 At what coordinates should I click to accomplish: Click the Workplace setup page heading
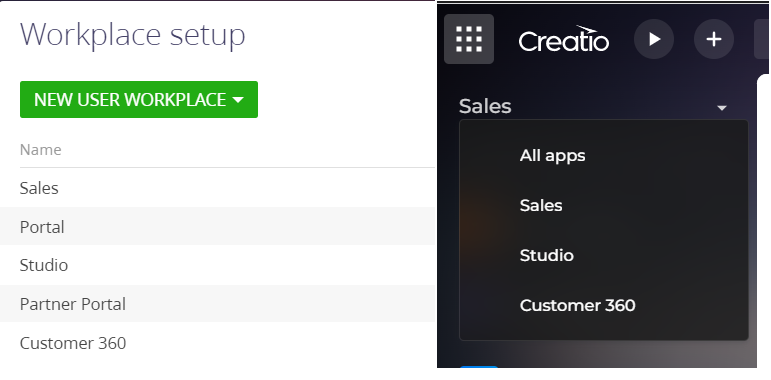[132, 35]
